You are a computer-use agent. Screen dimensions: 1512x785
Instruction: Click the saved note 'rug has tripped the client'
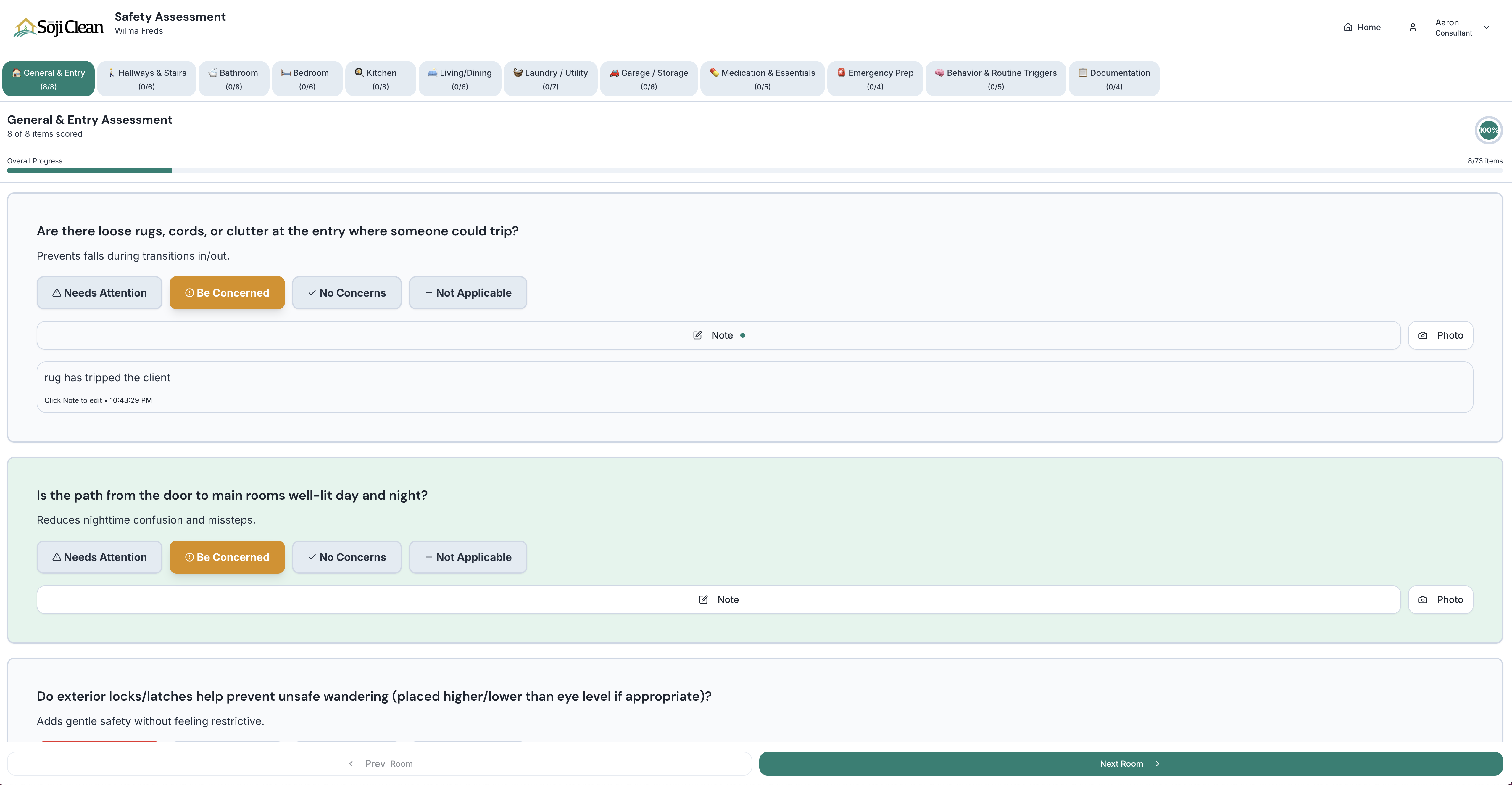107,377
